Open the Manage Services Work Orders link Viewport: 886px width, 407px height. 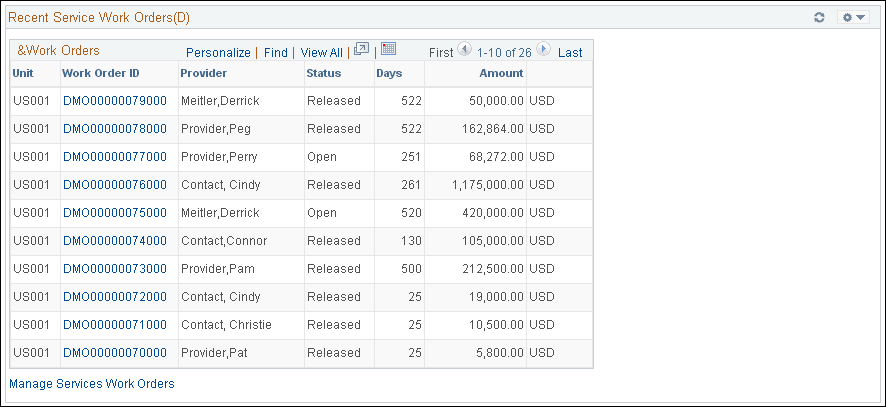(x=92, y=384)
